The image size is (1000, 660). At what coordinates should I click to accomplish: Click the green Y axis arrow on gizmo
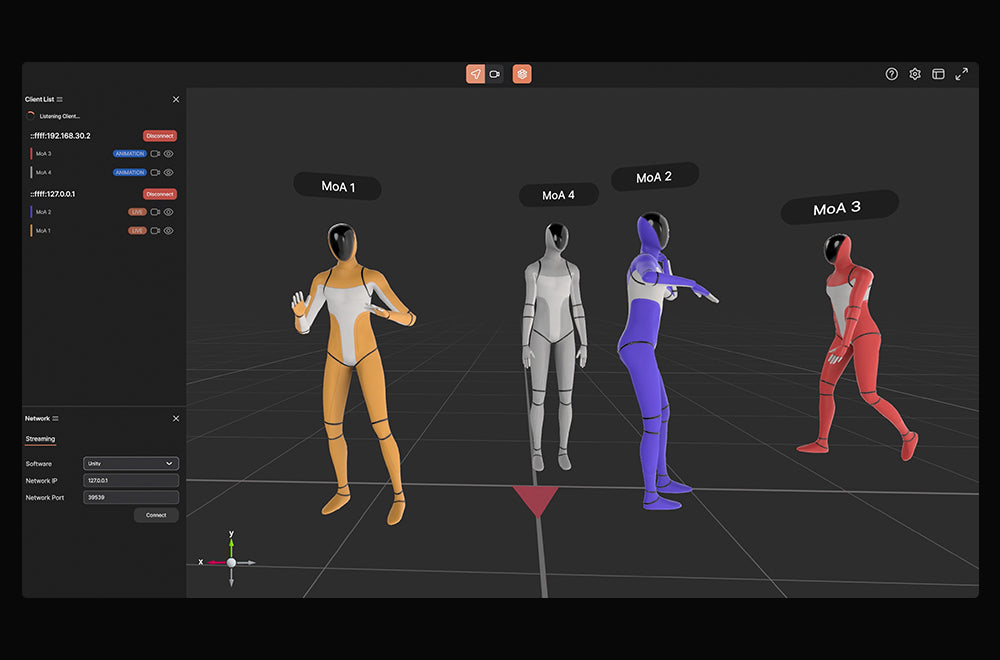click(x=232, y=546)
